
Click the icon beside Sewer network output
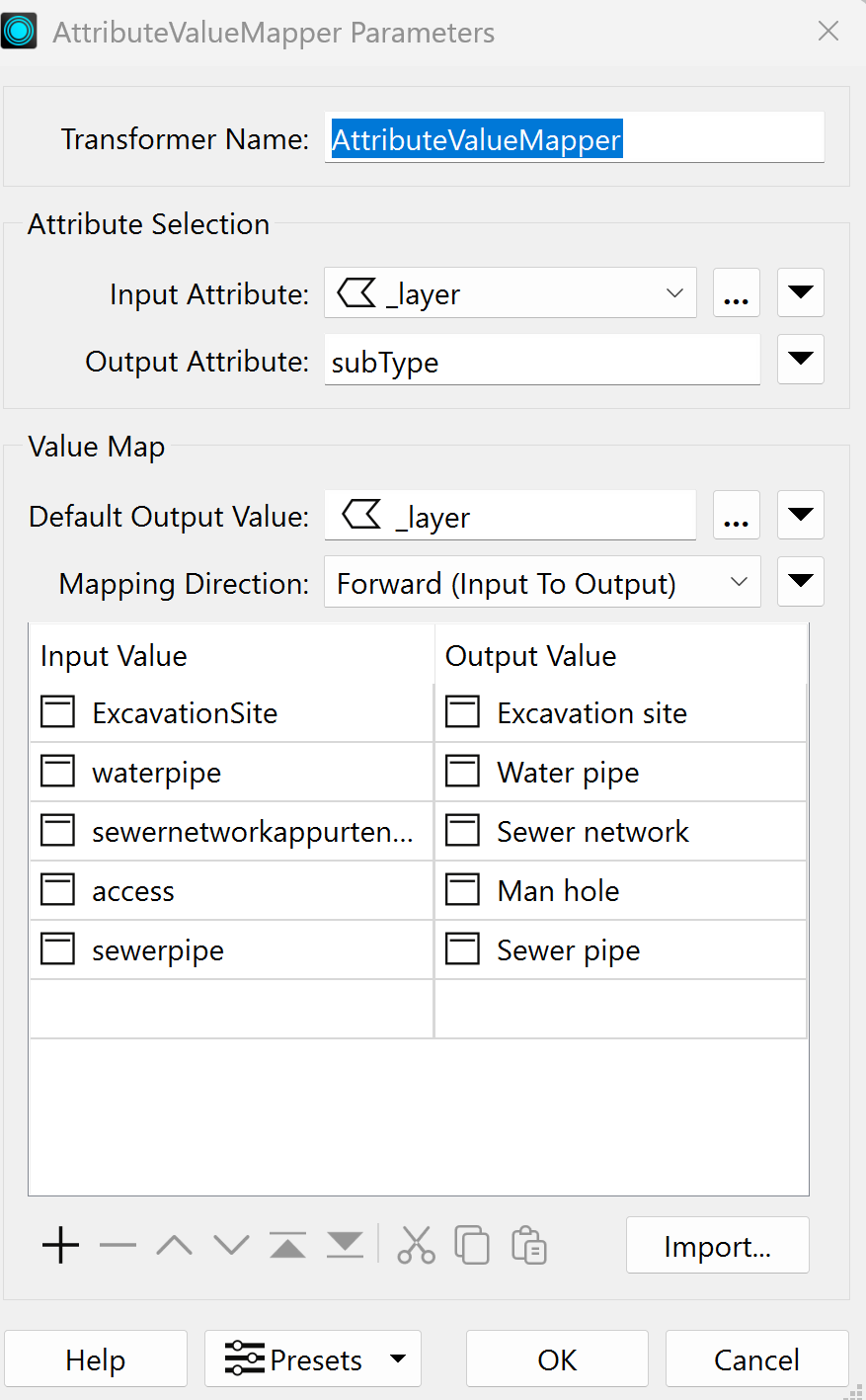click(x=463, y=830)
